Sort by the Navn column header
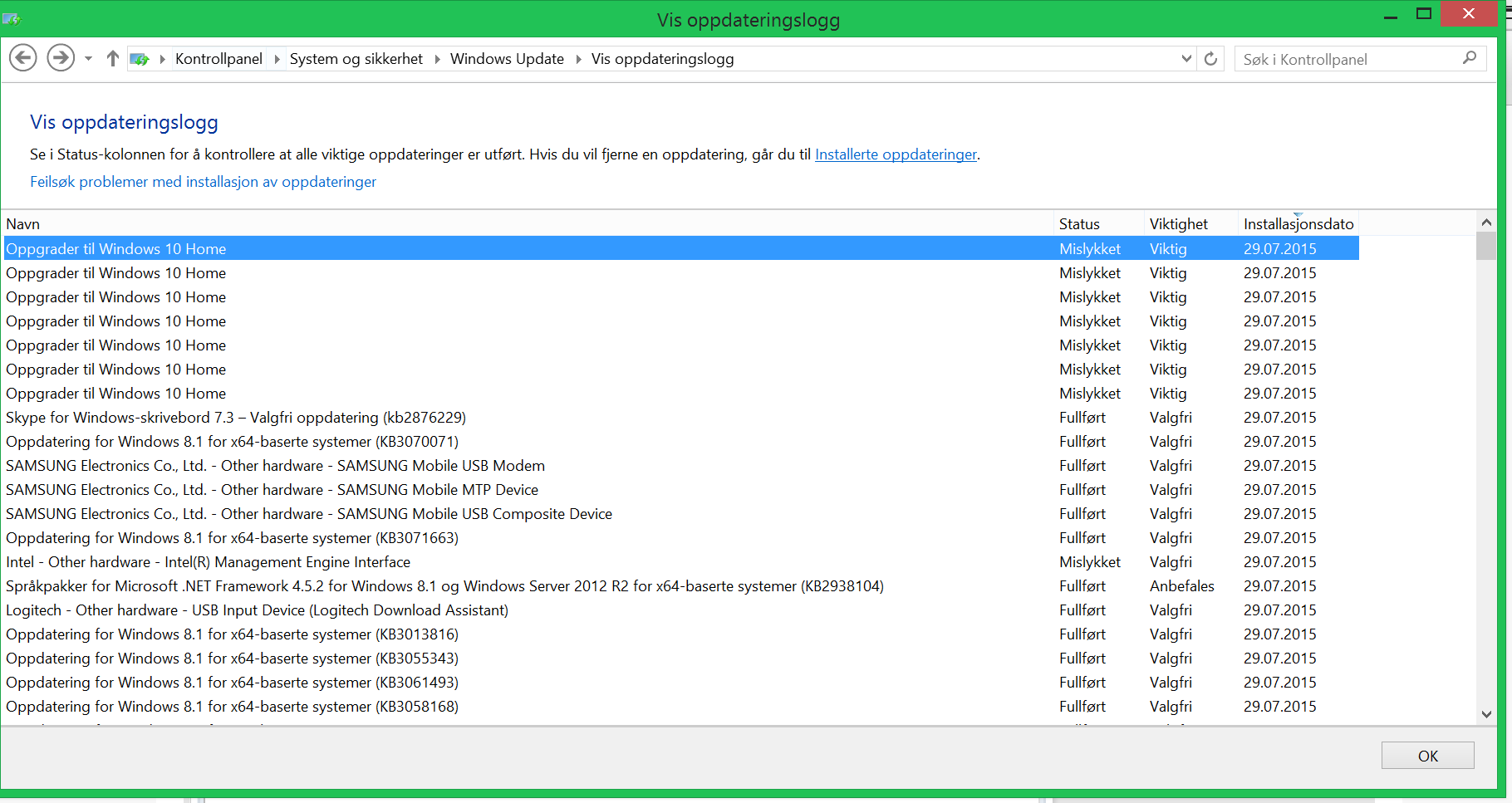The image size is (1512, 803). [528, 223]
